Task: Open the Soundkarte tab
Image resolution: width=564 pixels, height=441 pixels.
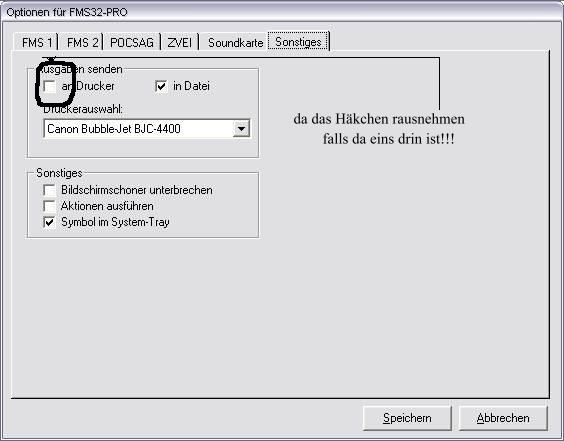Action: point(235,43)
